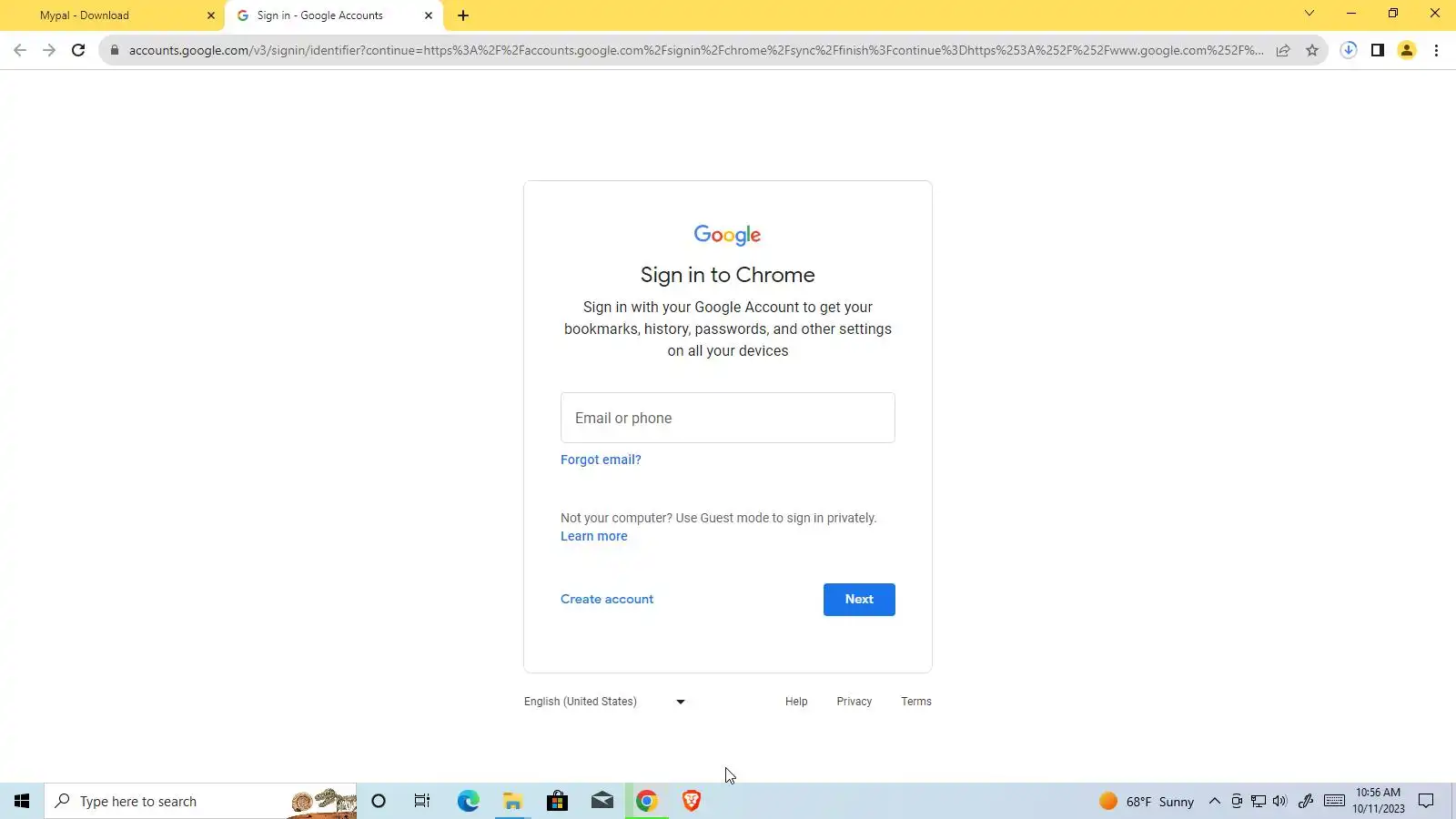Focus the Email or phone field
The width and height of the screenshot is (1456, 819).
point(728,418)
